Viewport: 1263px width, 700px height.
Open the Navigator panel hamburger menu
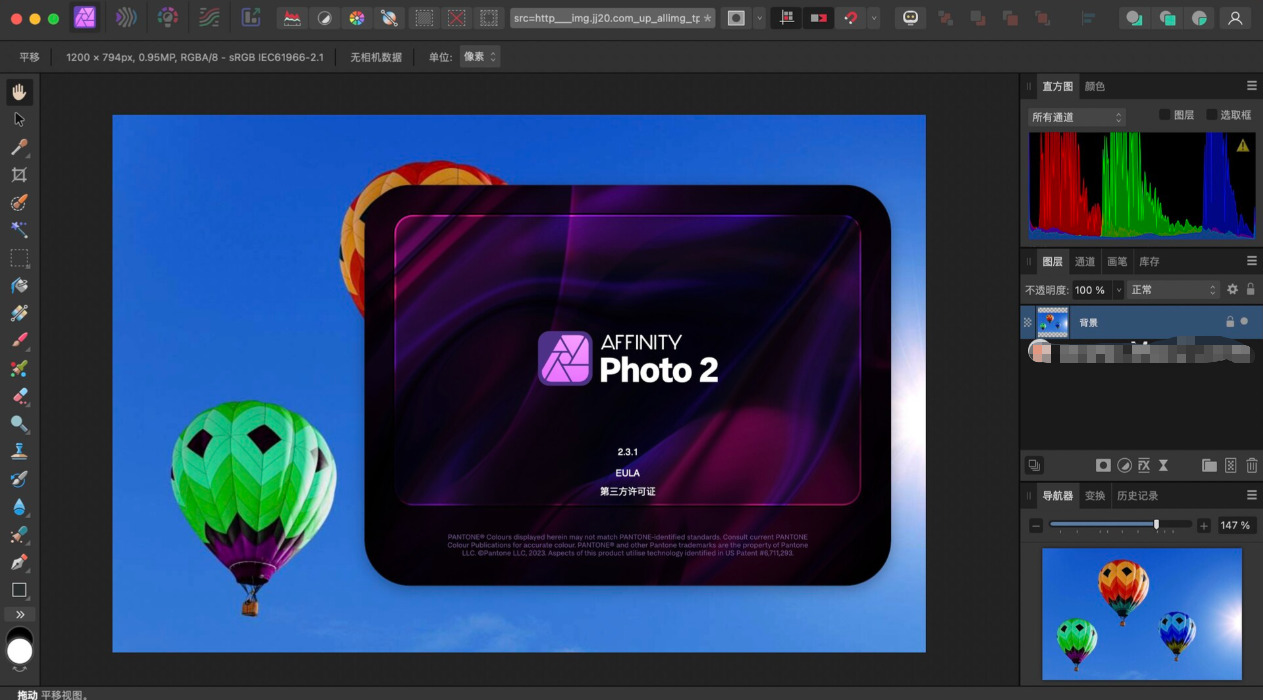1251,495
